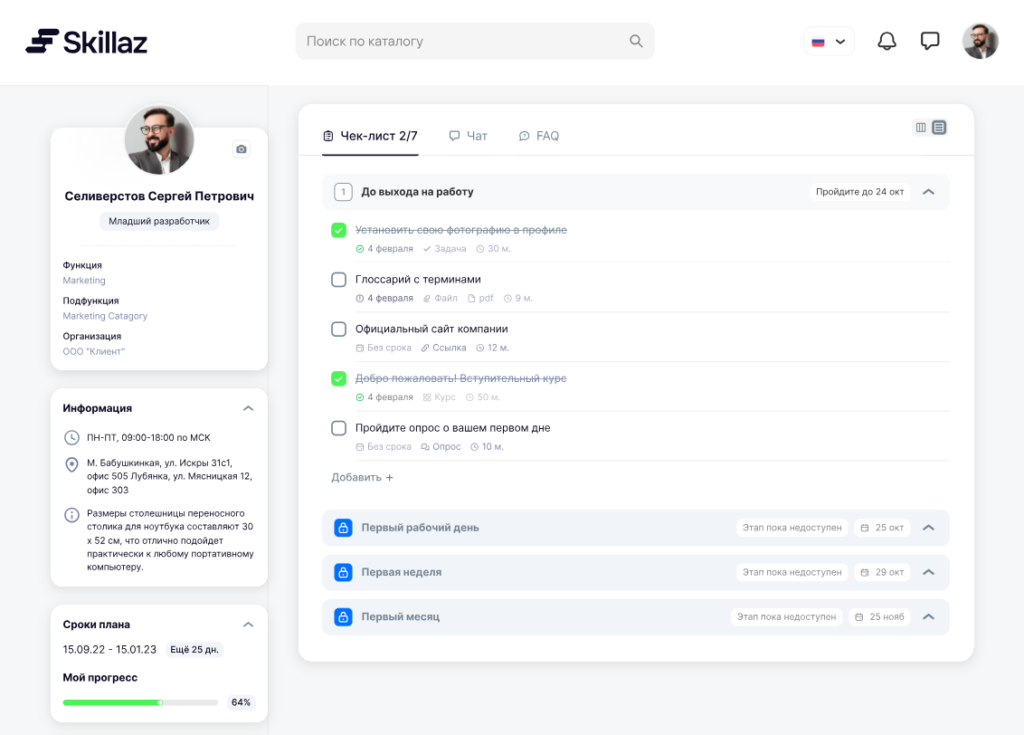Click the search magnifier icon

(x=635, y=41)
